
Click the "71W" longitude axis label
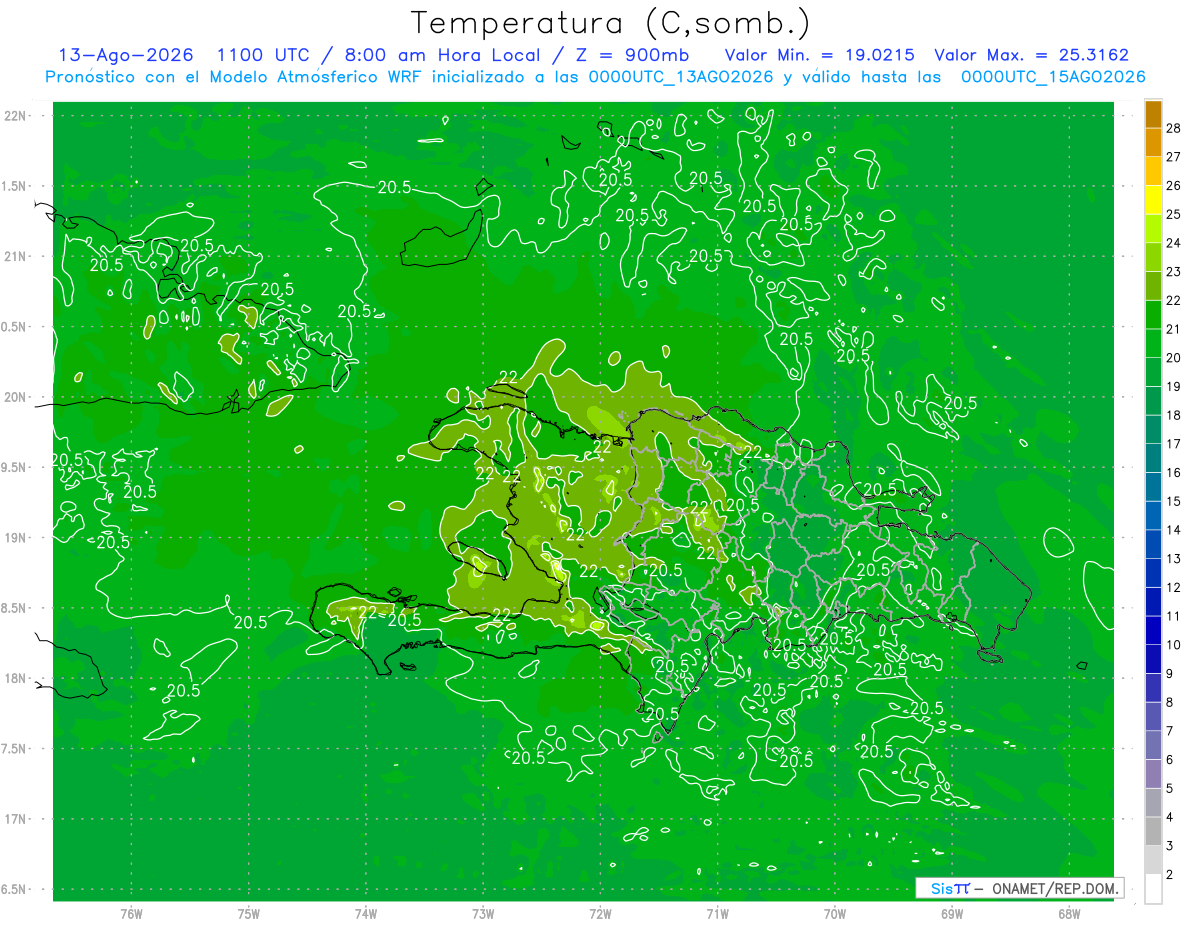[x=717, y=914]
